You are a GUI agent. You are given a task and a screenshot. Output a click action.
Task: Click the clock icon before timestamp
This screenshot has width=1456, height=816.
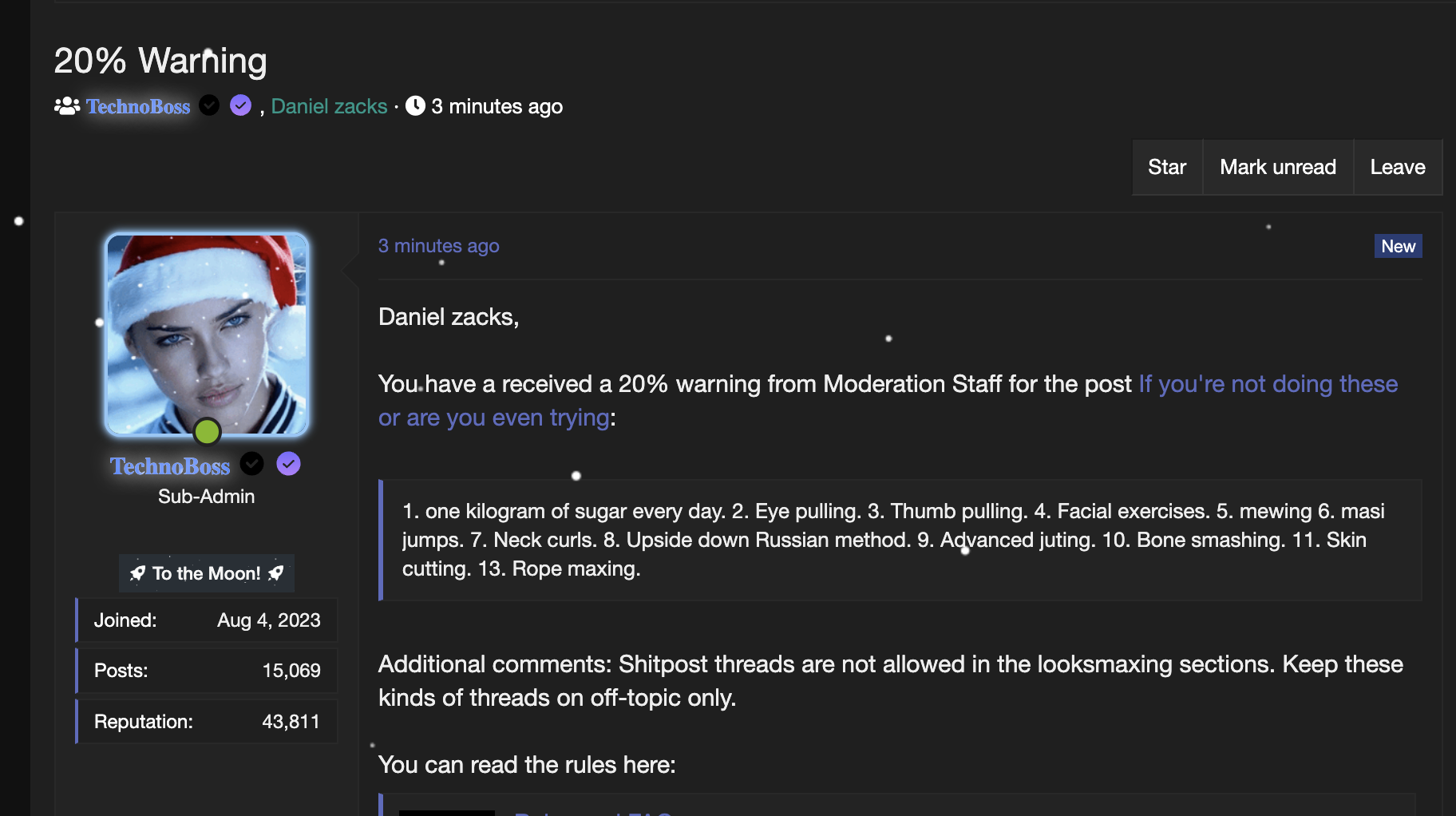pos(415,105)
